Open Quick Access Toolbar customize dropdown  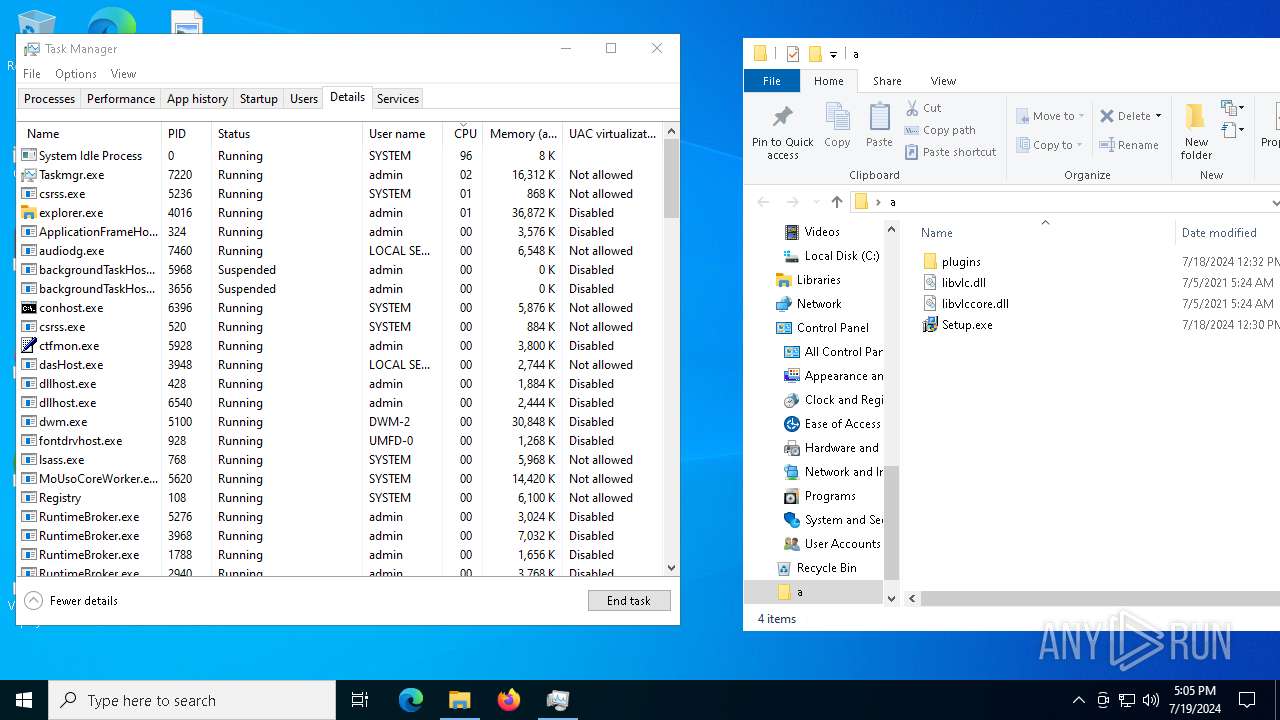coord(833,55)
